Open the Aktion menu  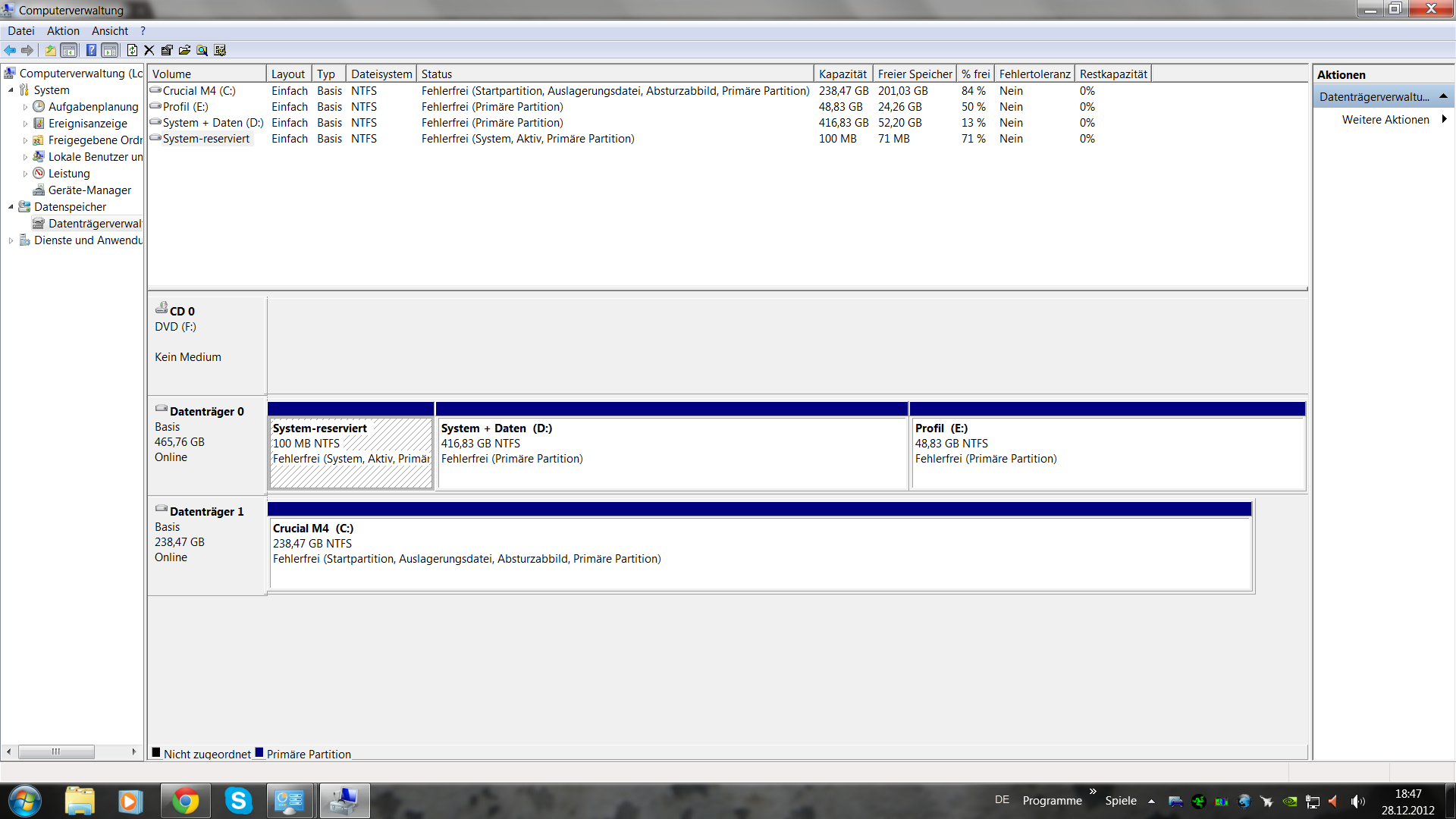tap(63, 31)
